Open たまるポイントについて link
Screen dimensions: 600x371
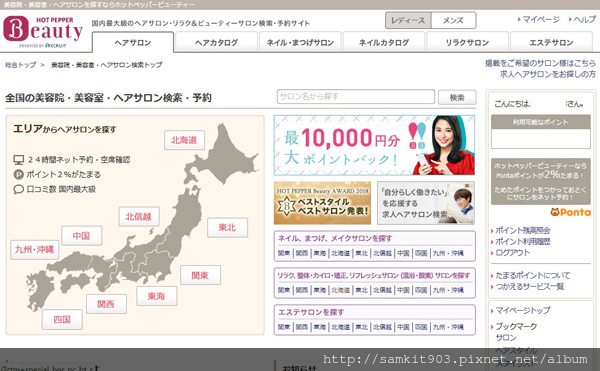pos(533,275)
